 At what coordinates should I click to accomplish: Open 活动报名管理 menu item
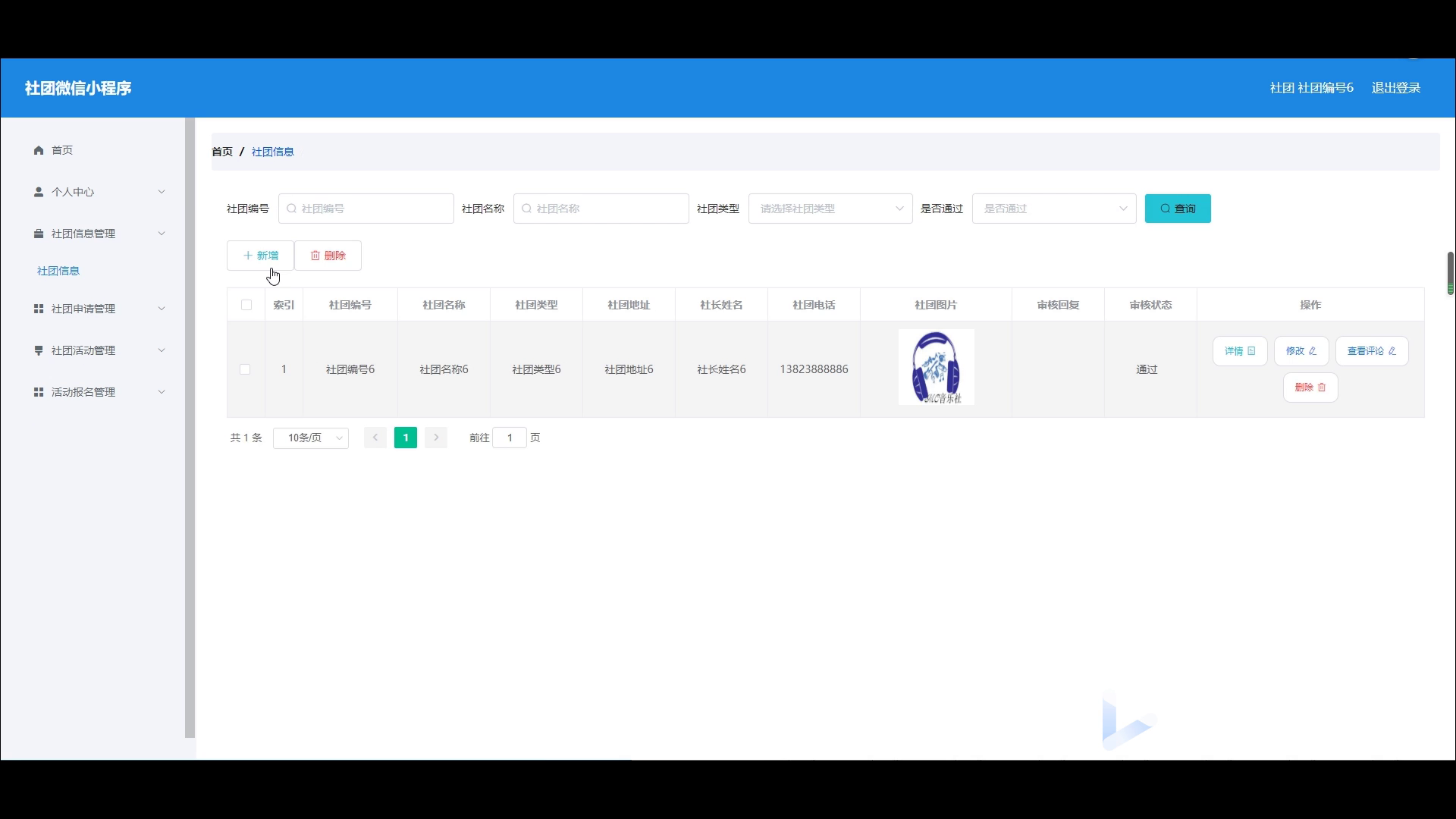coord(83,392)
